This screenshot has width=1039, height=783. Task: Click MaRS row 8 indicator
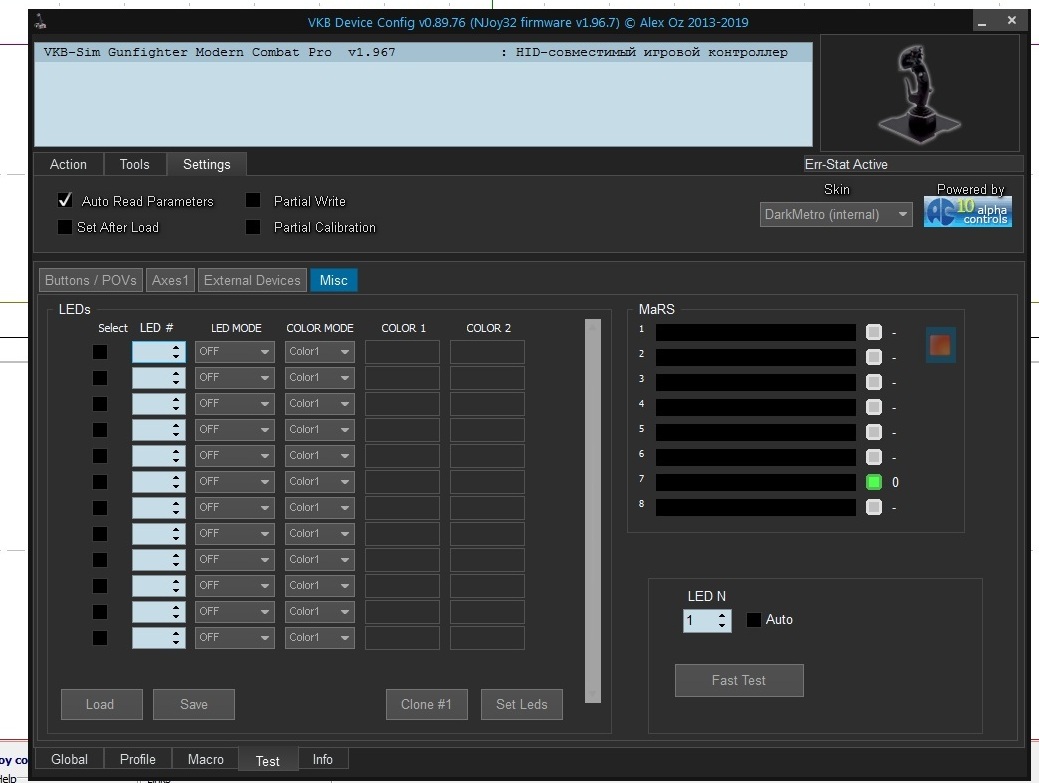point(874,507)
